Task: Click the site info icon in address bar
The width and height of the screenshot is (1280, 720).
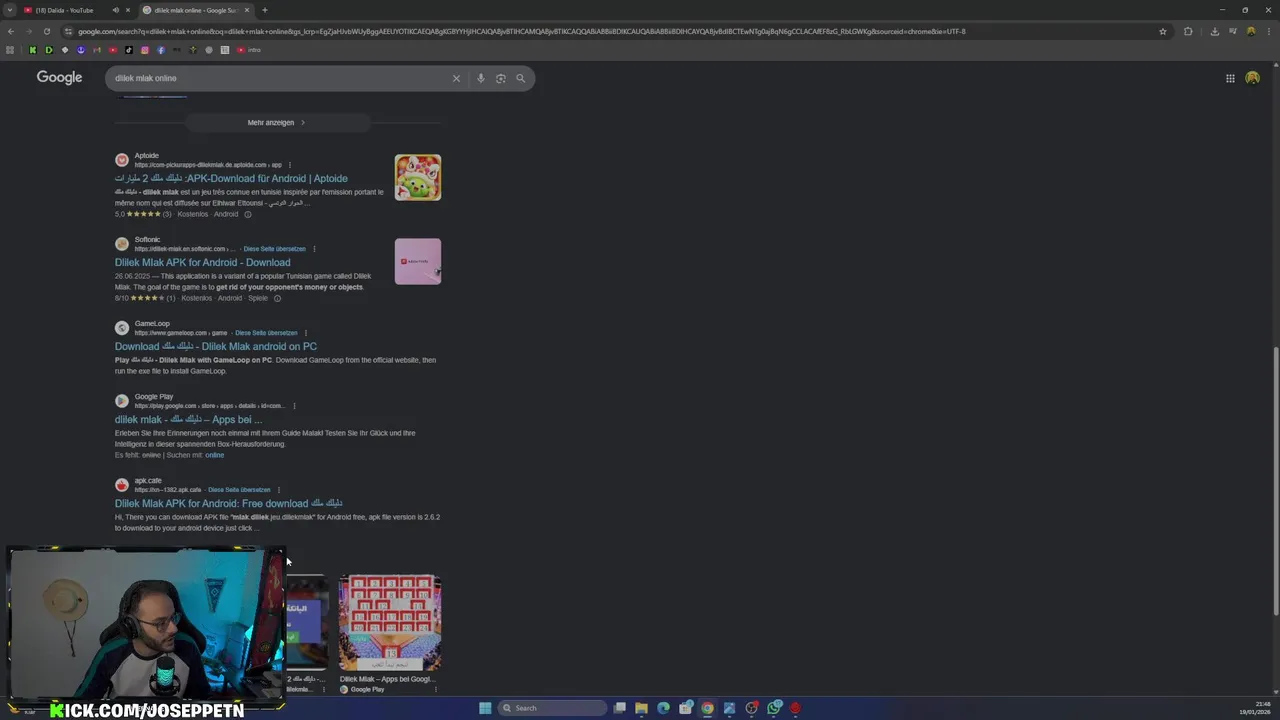Action: click(x=68, y=31)
